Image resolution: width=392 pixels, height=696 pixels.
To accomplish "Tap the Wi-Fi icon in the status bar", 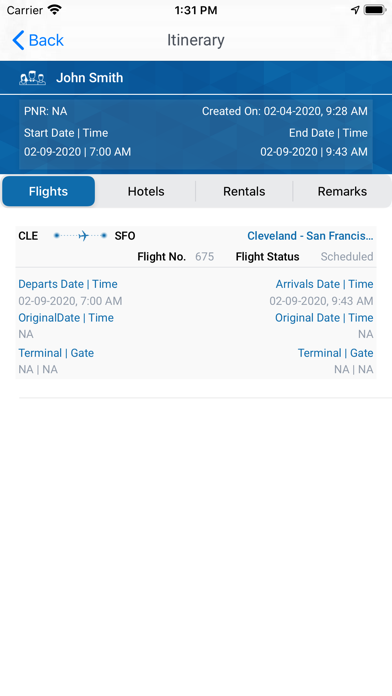I will tap(55, 10).
